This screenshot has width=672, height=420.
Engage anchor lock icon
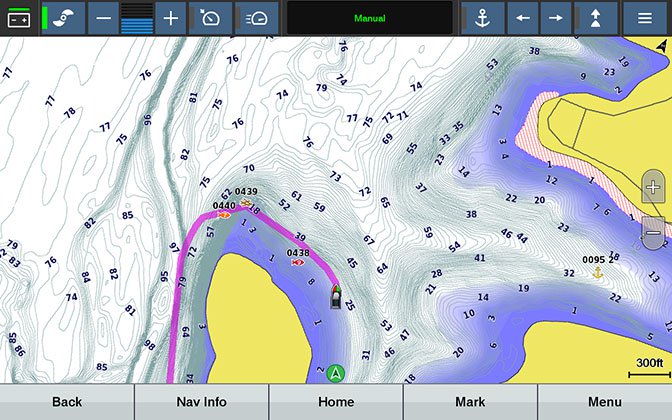click(x=483, y=18)
